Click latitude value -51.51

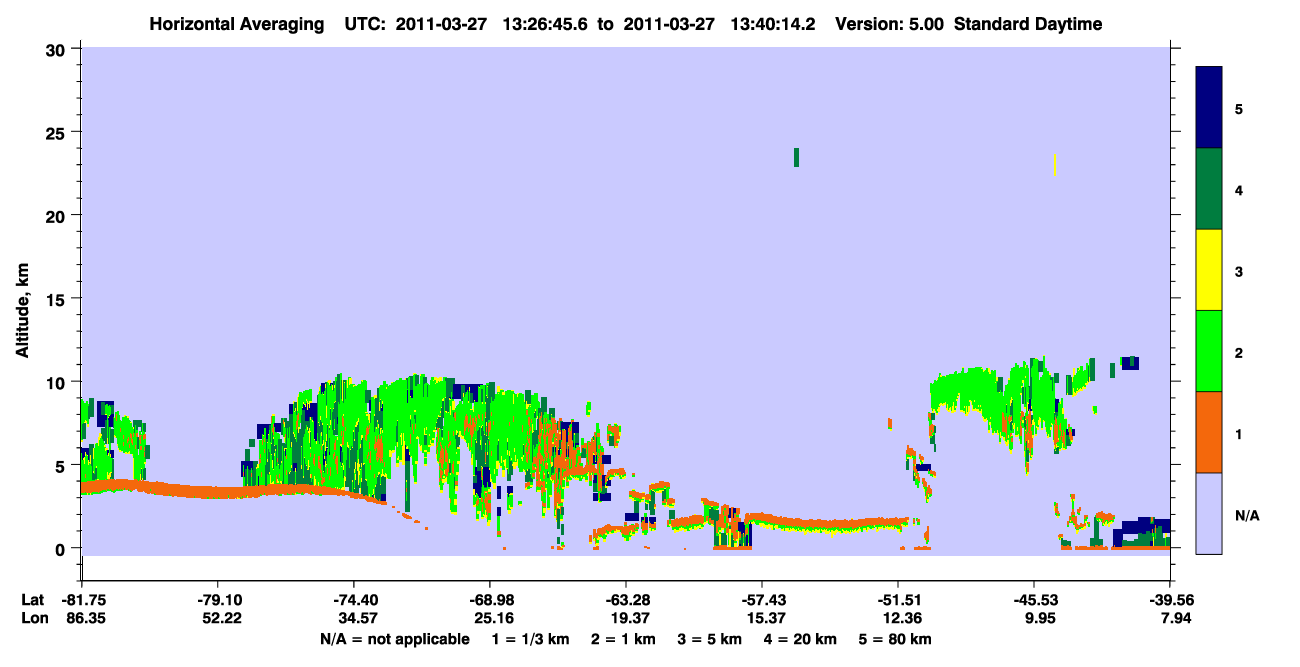click(x=897, y=600)
